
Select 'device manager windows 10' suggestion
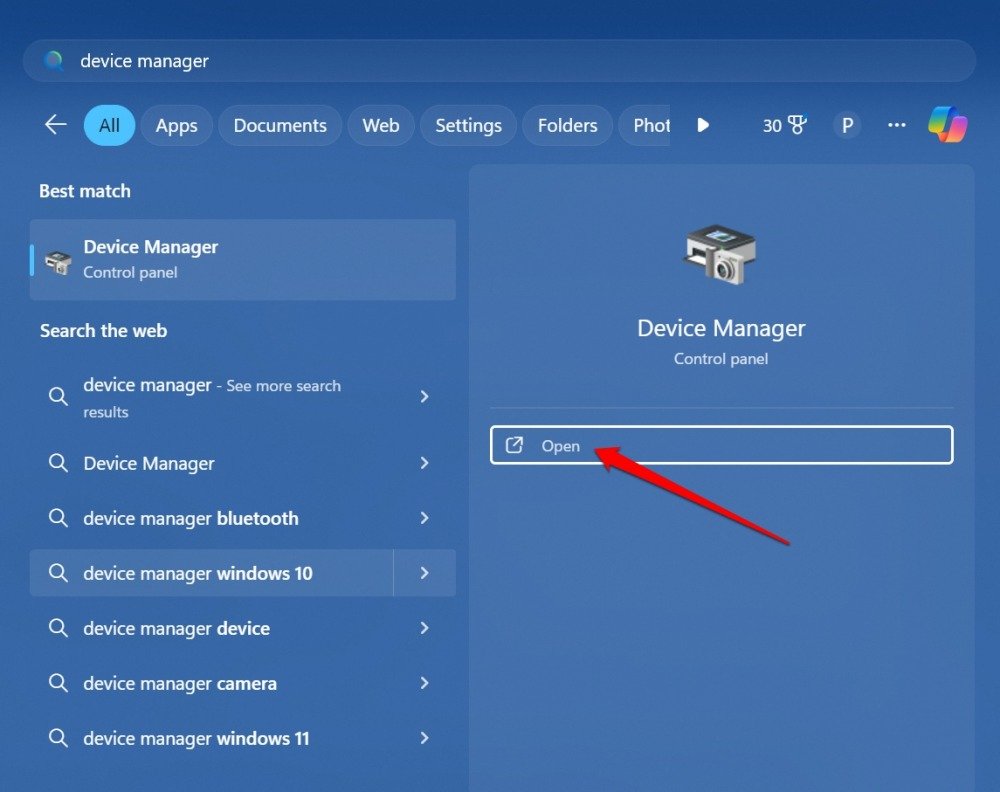(x=212, y=573)
